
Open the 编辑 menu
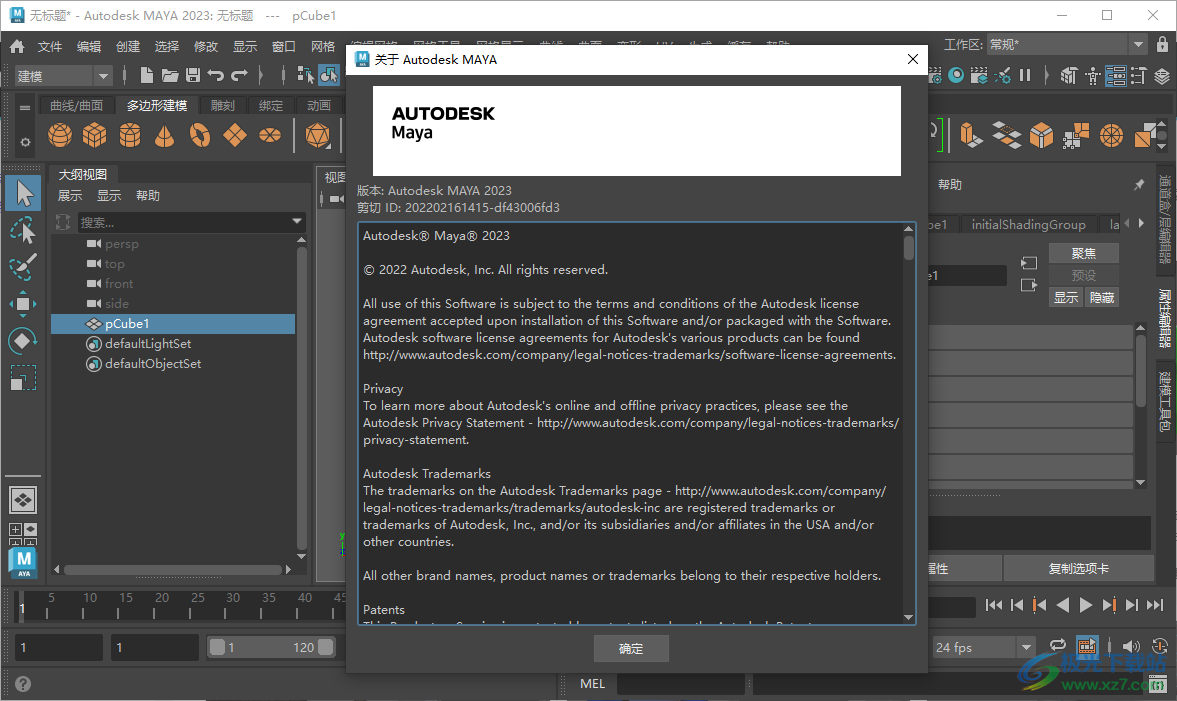pos(89,47)
